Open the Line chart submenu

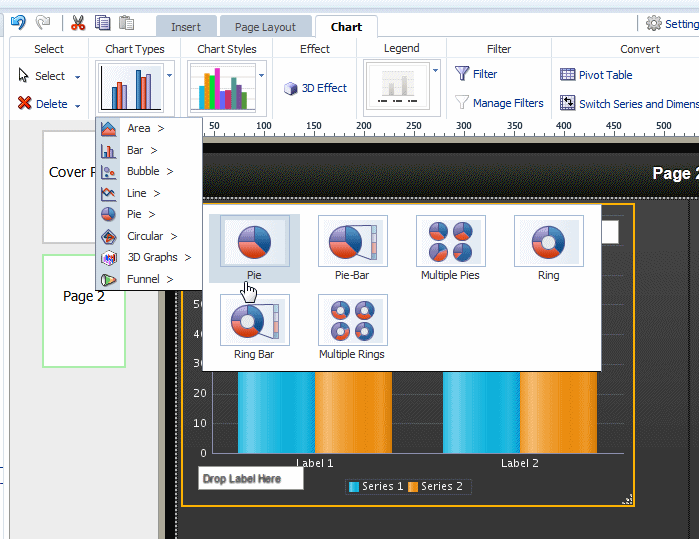[x=148, y=193]
